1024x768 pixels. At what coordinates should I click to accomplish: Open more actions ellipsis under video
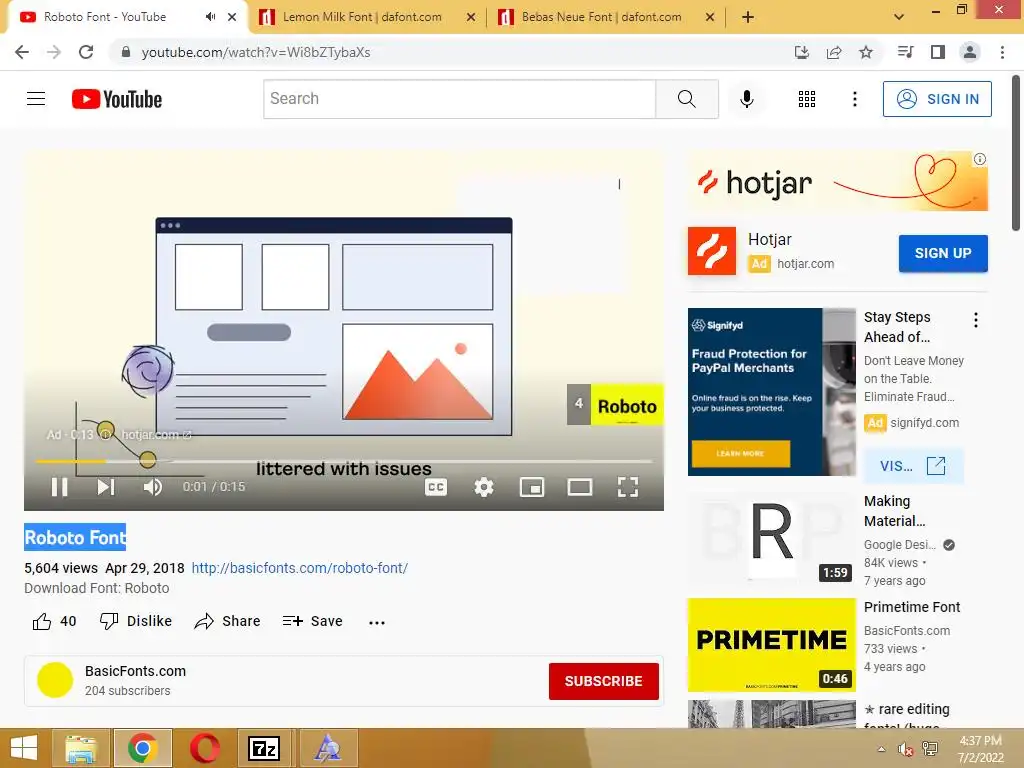[x=377, y=622]
